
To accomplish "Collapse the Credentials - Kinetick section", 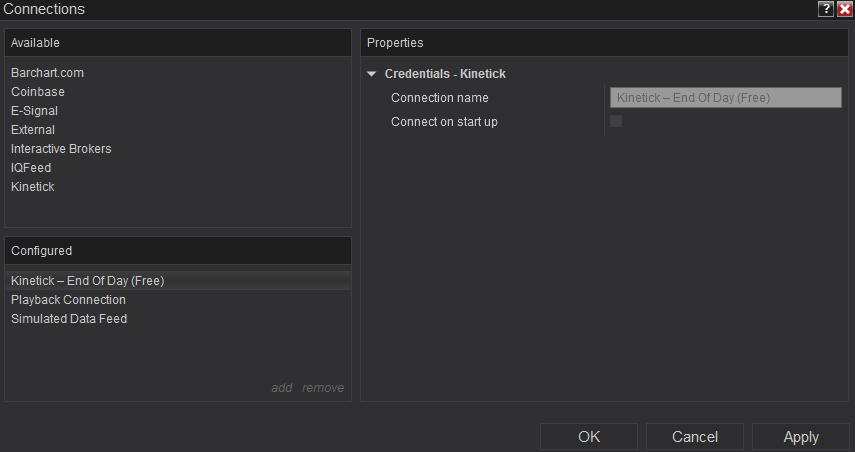I will 372,74.
